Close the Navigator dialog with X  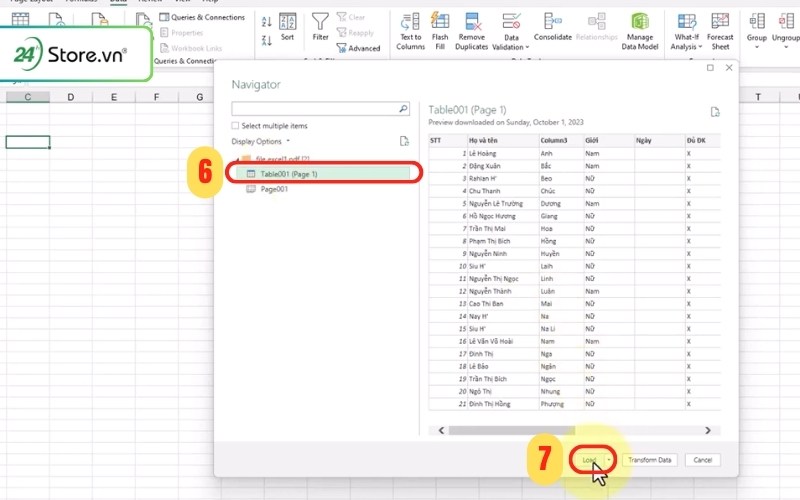click(x=729, y=67)
